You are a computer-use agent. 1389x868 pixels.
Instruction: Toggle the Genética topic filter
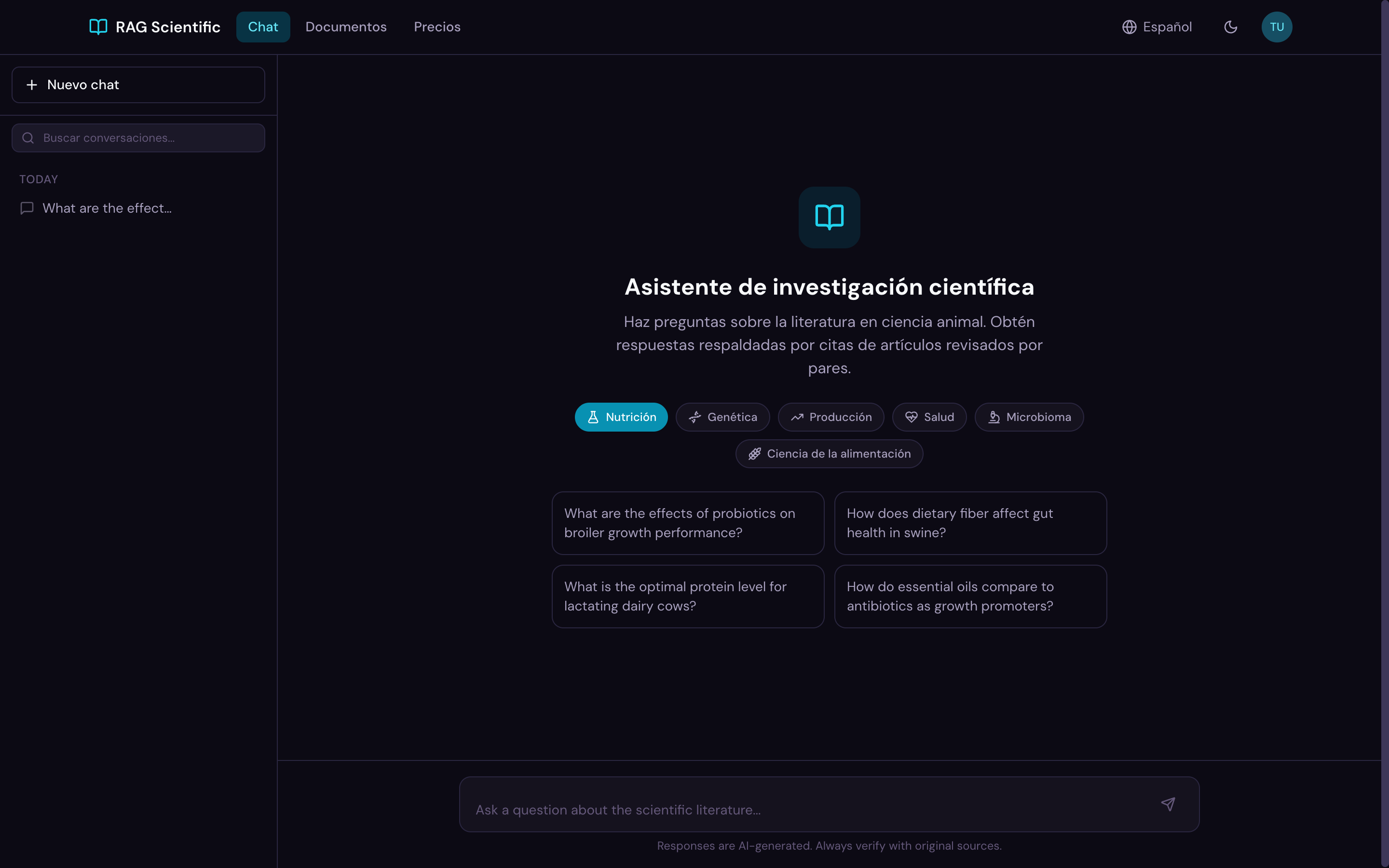(x=722, y=417)
